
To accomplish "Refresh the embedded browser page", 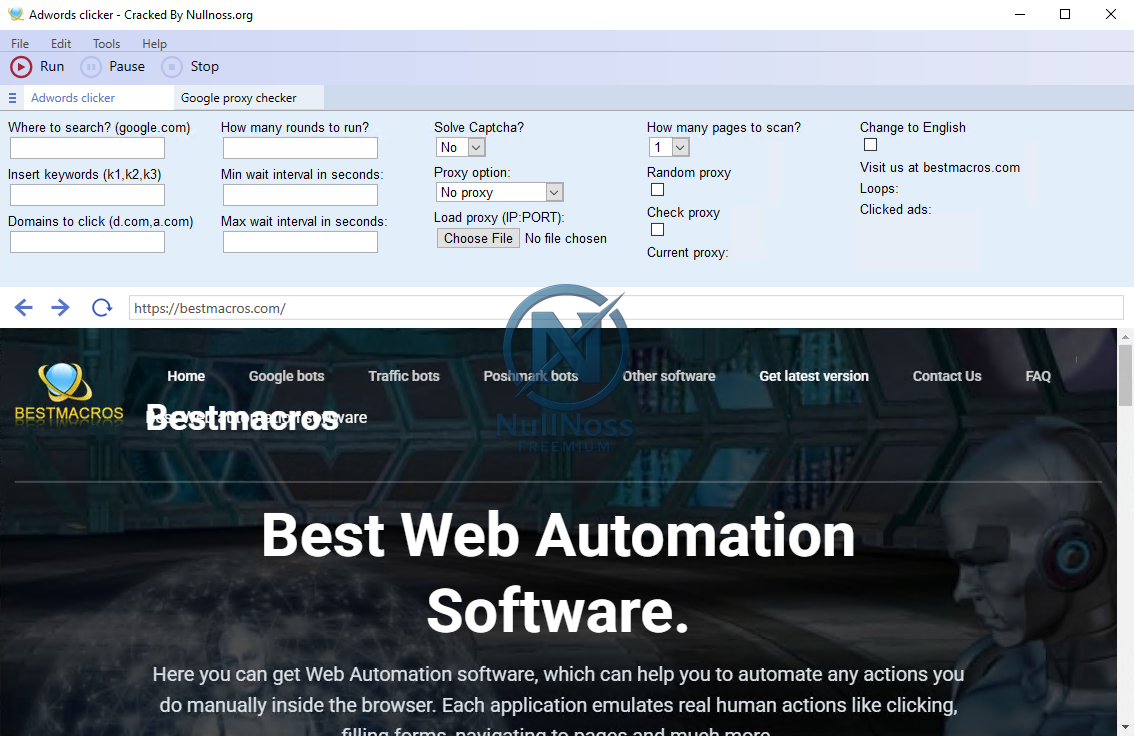I will tap(101, 307).
